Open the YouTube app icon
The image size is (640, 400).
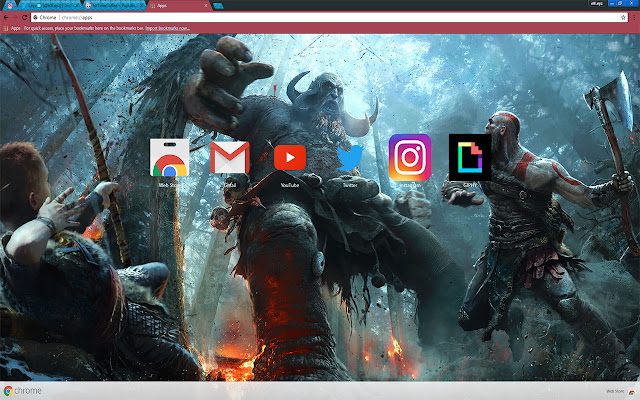[x=290, y=157]
